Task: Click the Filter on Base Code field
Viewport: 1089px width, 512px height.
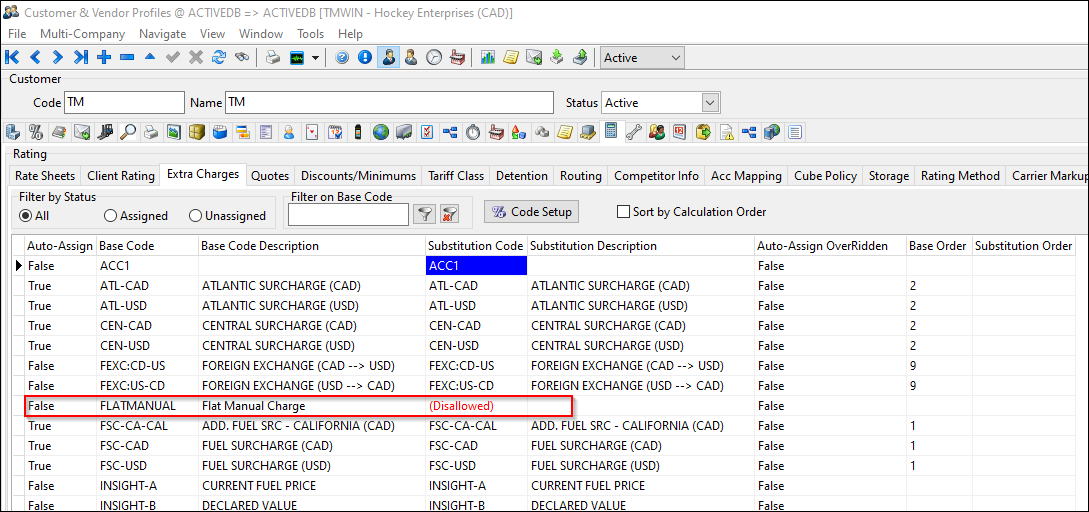Action: point(348,214)
